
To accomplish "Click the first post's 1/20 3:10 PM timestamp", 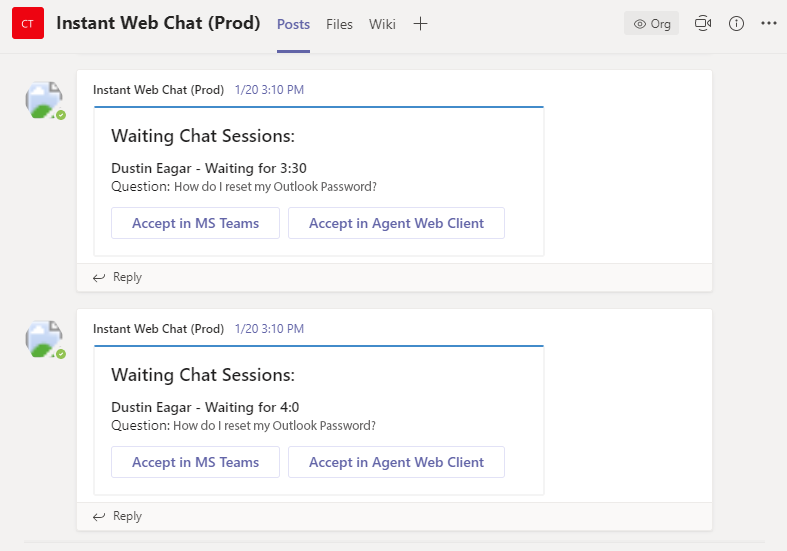I will (270, 90).
